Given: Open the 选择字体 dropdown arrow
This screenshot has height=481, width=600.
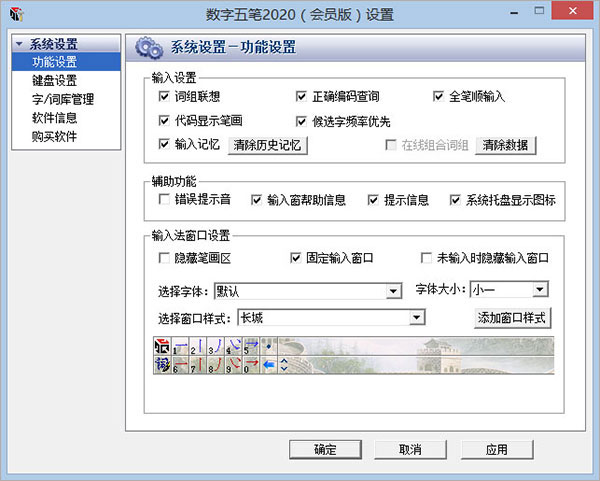Looking at the screenshot, I should (x=393, y=291).
